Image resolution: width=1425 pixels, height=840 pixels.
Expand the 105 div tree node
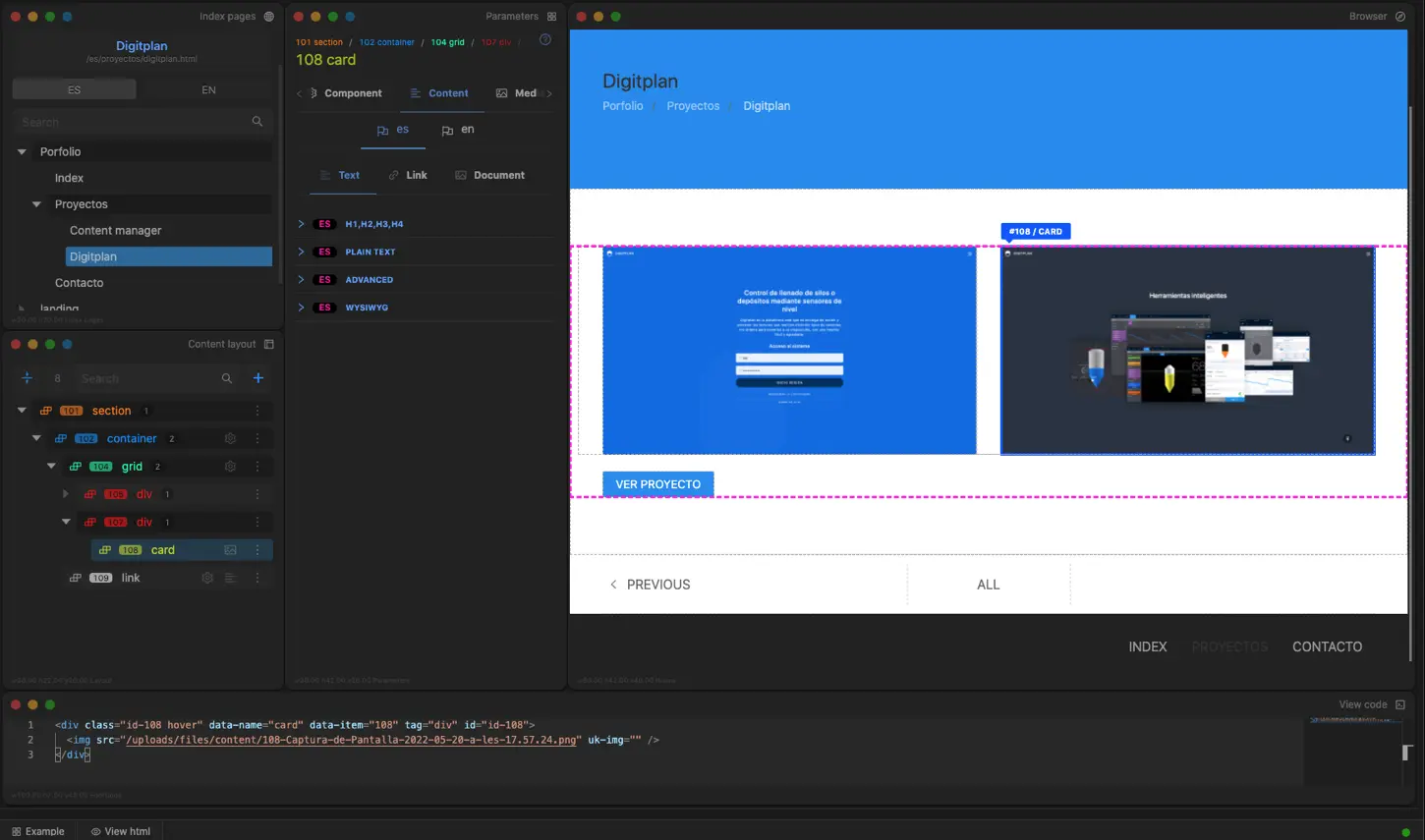pos(65,494)
